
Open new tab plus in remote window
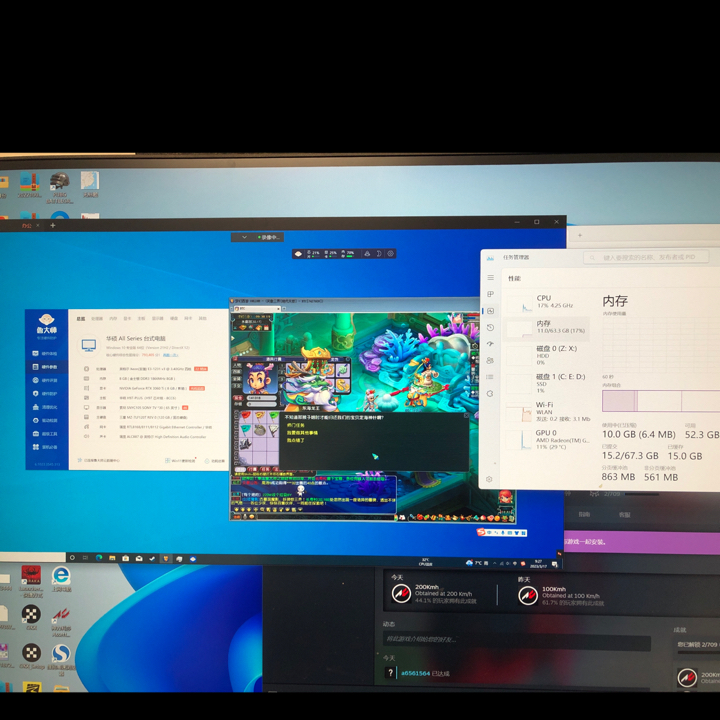(53, 225)
